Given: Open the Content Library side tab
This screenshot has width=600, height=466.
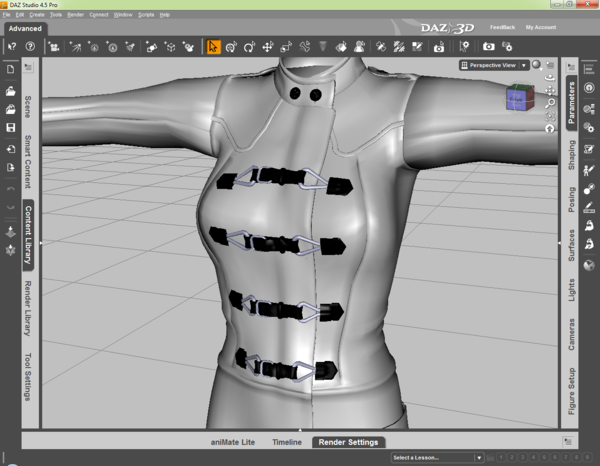Looking at the screenshot, I should point(28,236).
